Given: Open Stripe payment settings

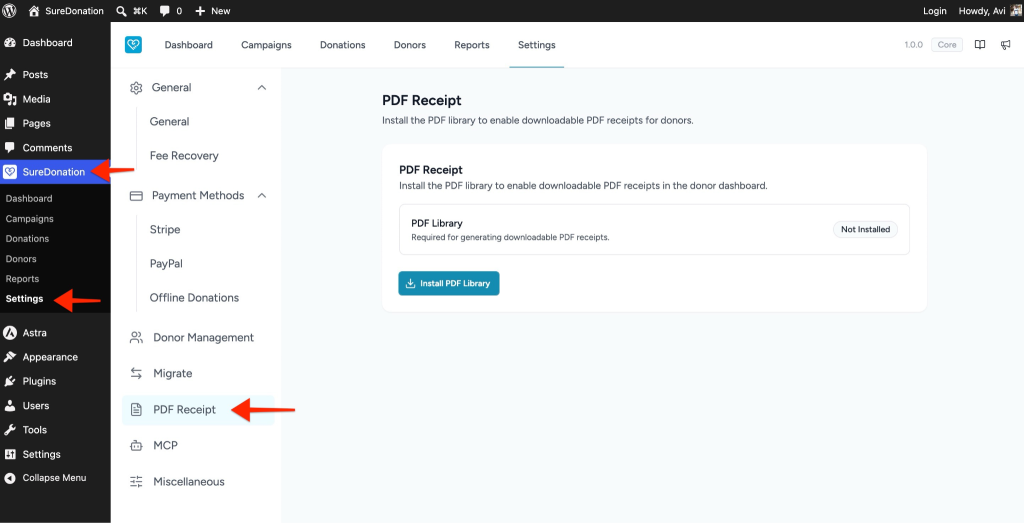Looking at the screenshot, I should pos(165,230).
